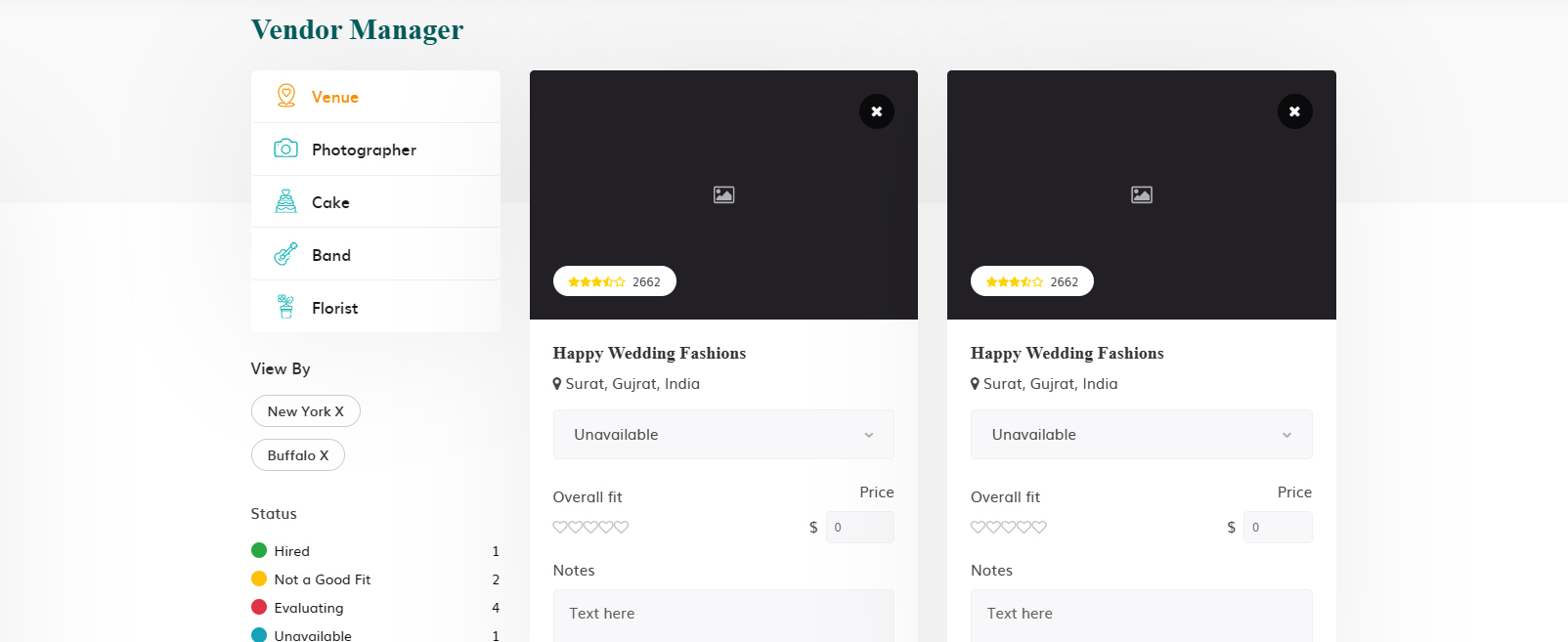Click the dropdown chevron in second card
Image resolution: width=1568 pixels, height=642 pixels.
1286,436
